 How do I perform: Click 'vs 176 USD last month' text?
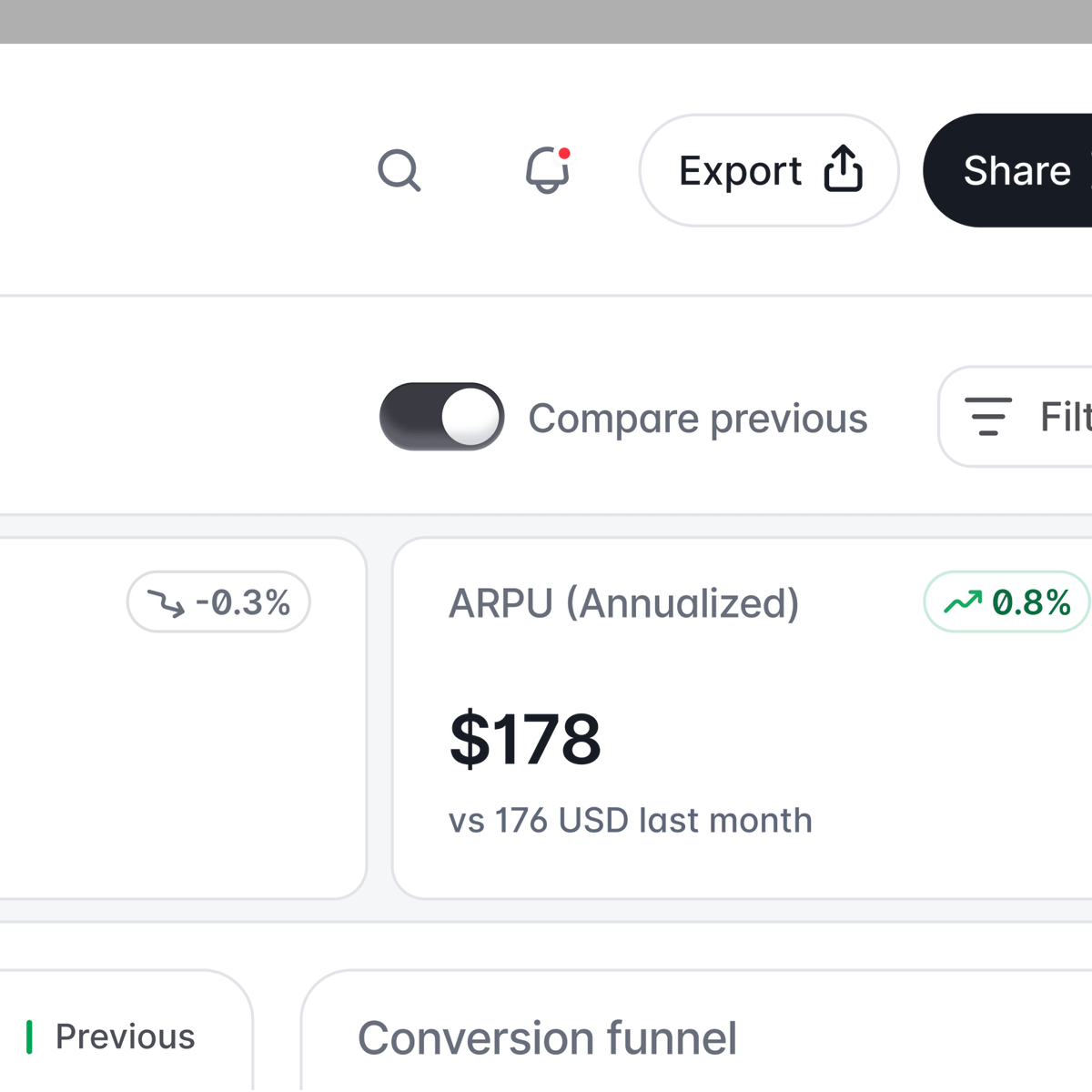pos(631,821)
